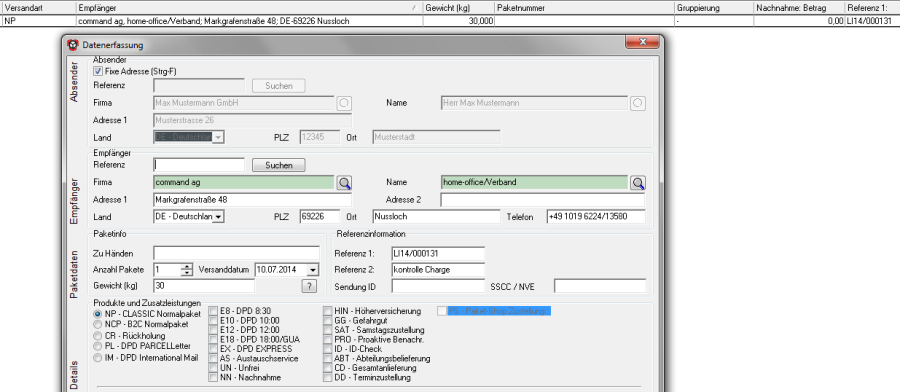This screenshot has height=392, width=900.
Task: Click the Gewicht (kg) column header
Action: coord(459,8)
